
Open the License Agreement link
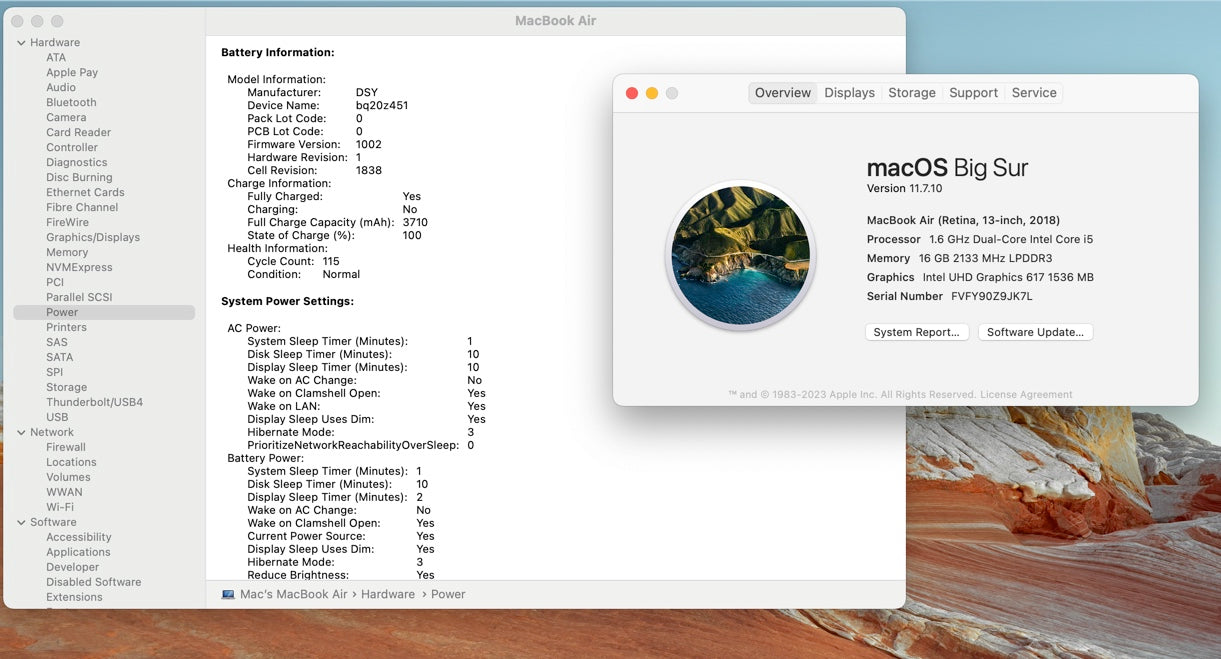click(1026, 395)
